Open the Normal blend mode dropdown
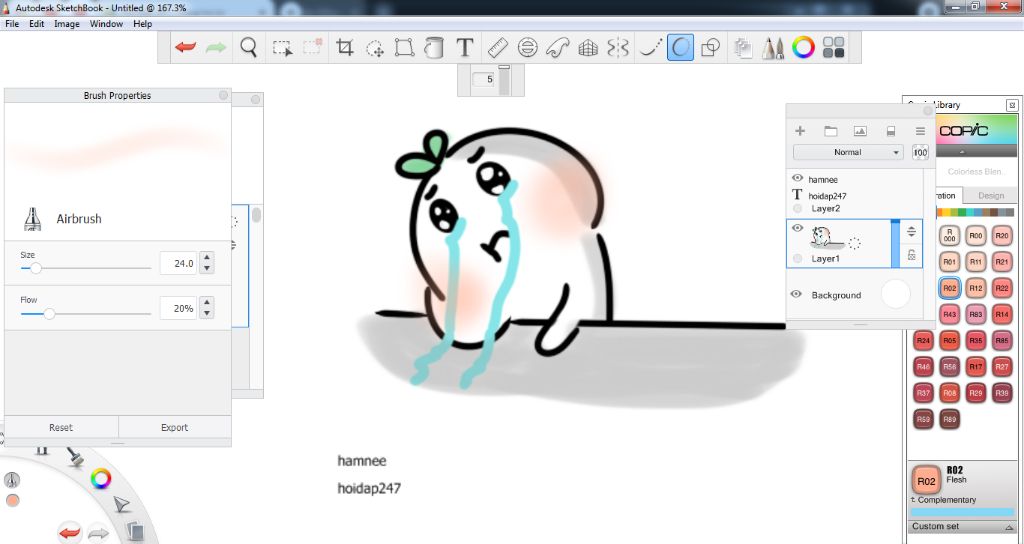 (848, 152)
